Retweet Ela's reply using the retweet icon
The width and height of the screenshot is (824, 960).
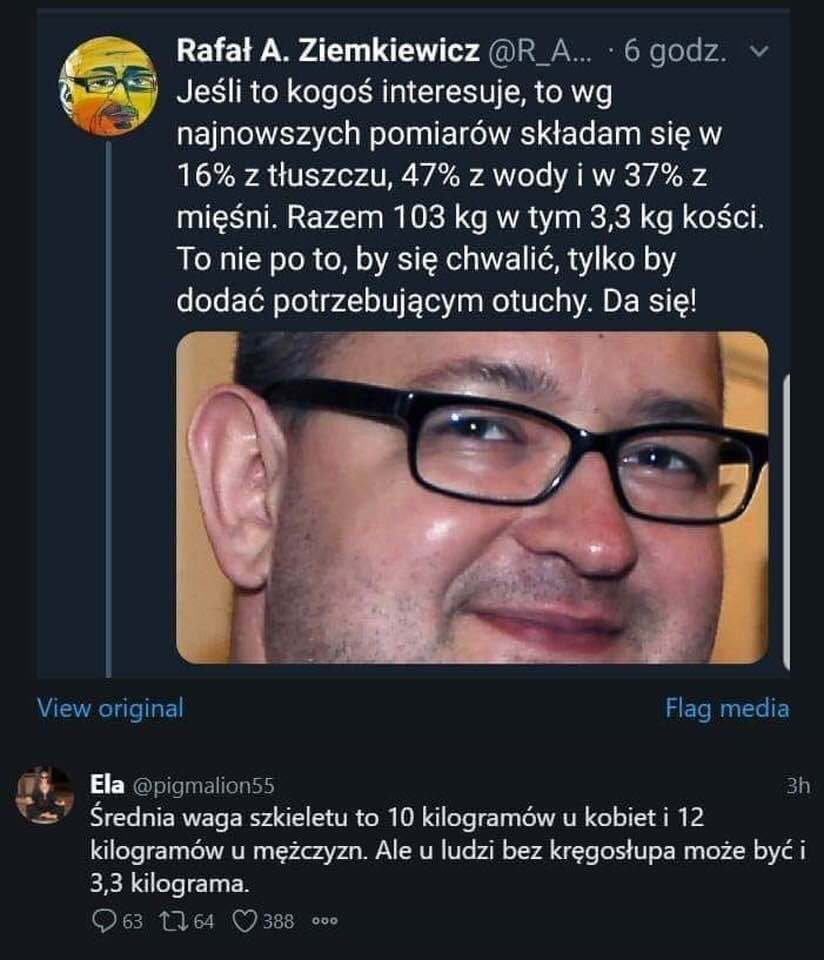173,921
